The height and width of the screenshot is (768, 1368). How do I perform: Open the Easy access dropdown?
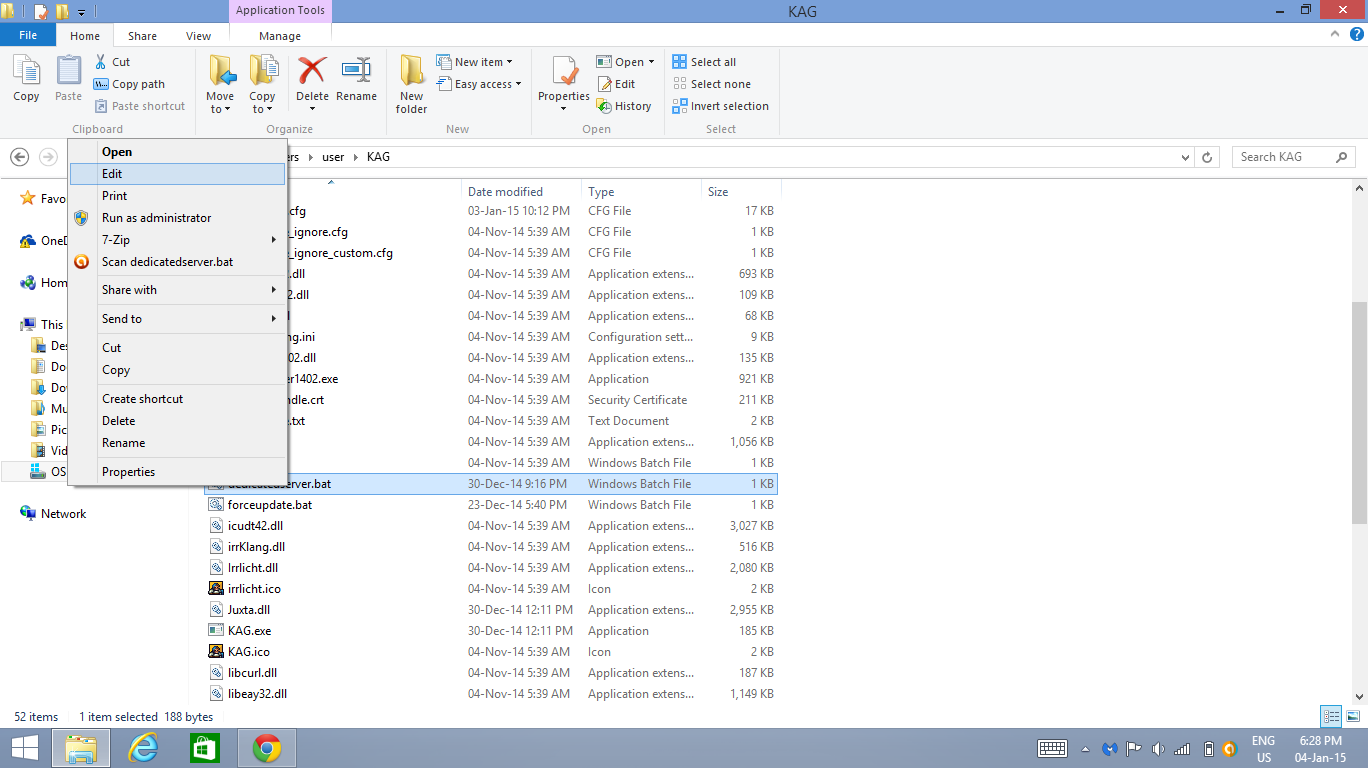(x=487, y=84)
